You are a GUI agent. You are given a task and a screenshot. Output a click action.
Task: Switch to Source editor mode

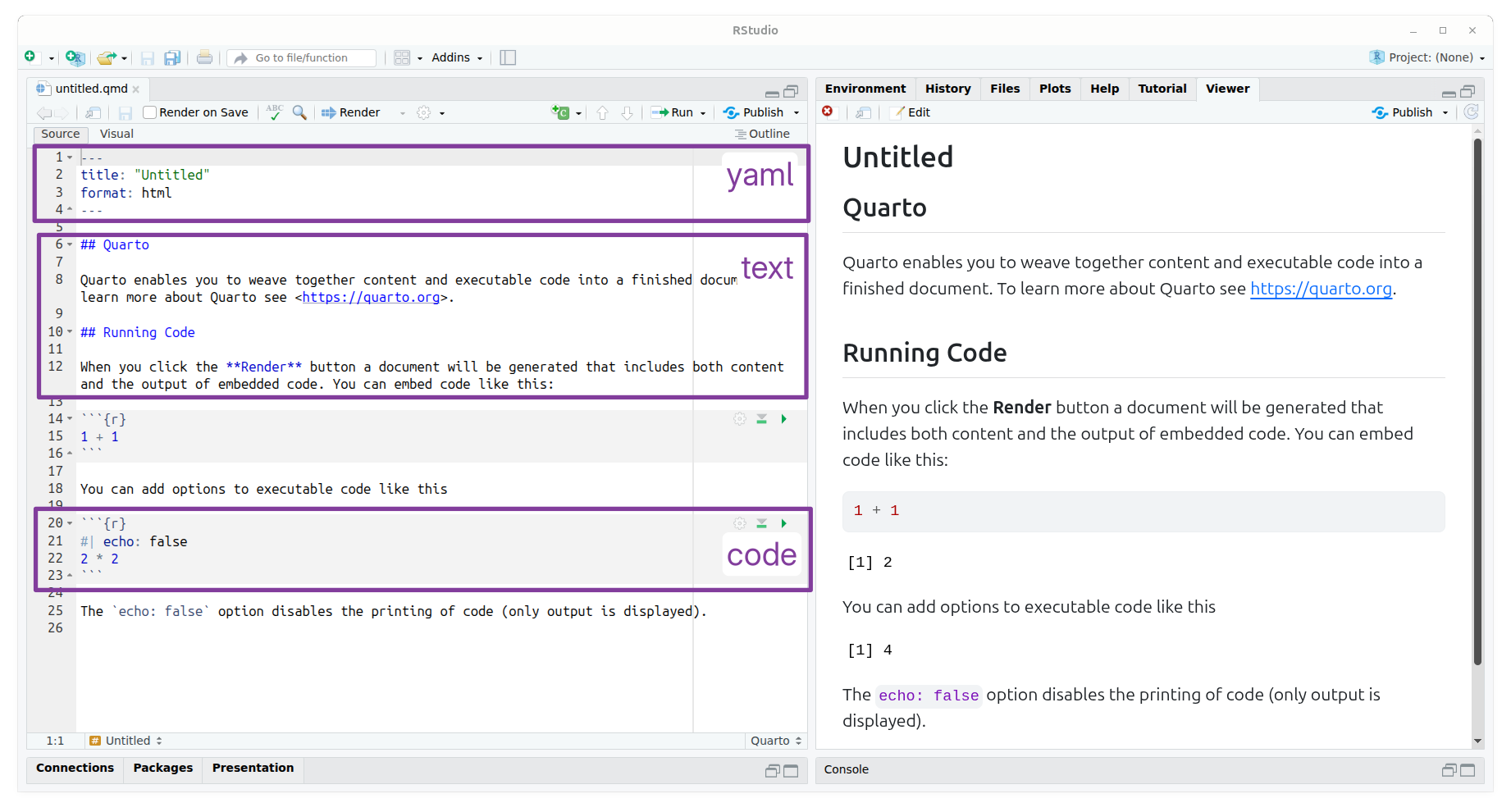[61, 134]
